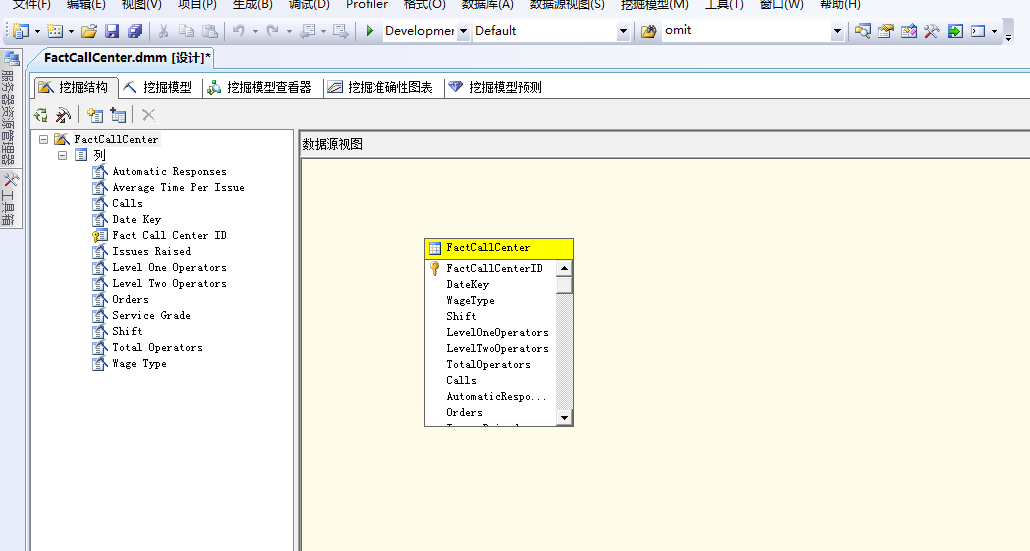Click the Add mining structure column icon
This screenshot has width=1030, height=551.
tap(95, 116)
